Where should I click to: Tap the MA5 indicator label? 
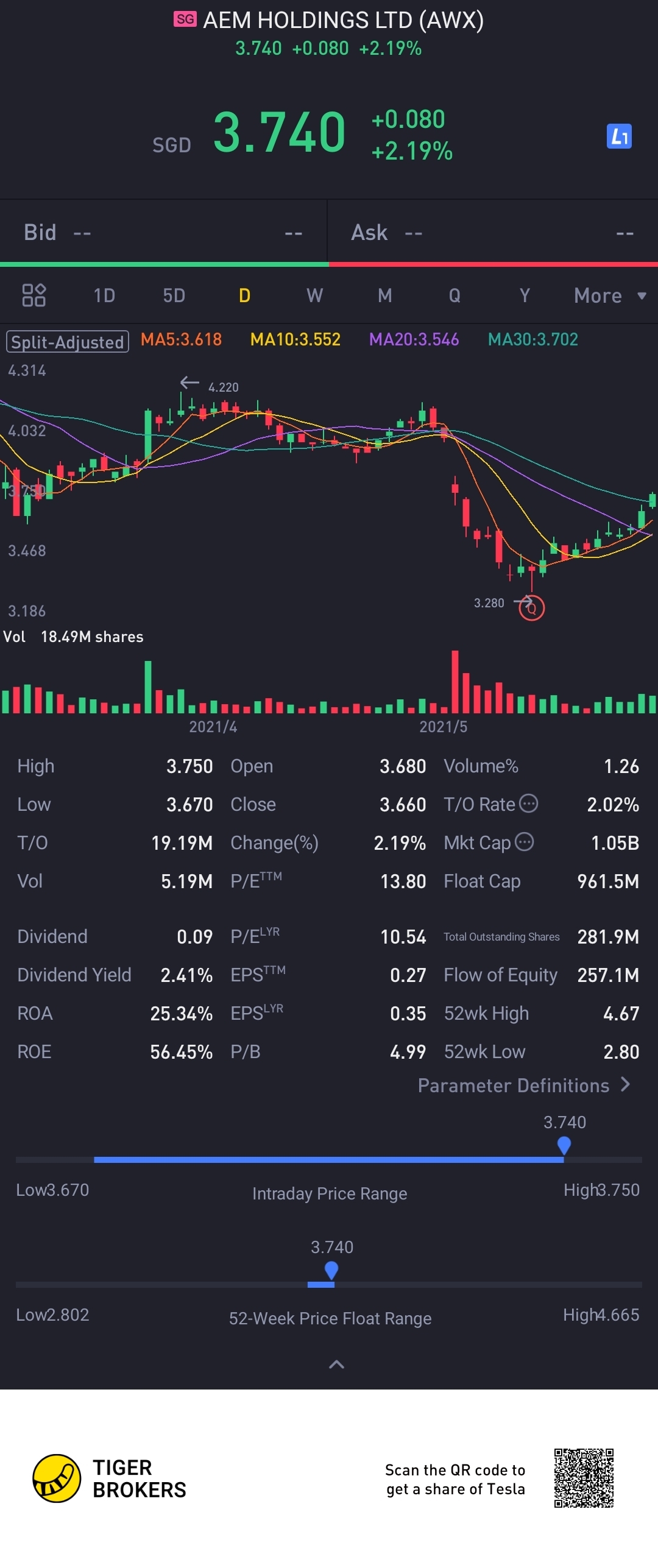181,339
